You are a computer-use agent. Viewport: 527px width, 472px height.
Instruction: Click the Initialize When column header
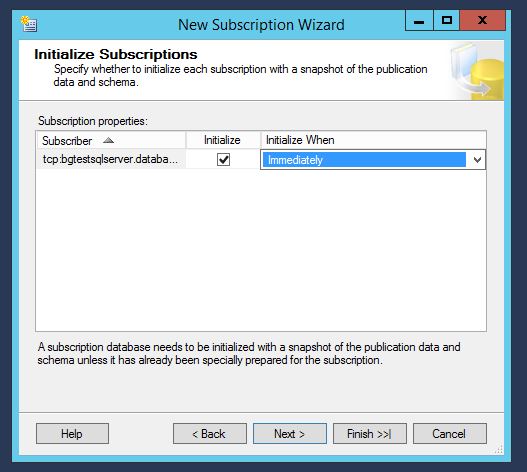(x=373, y=140)
